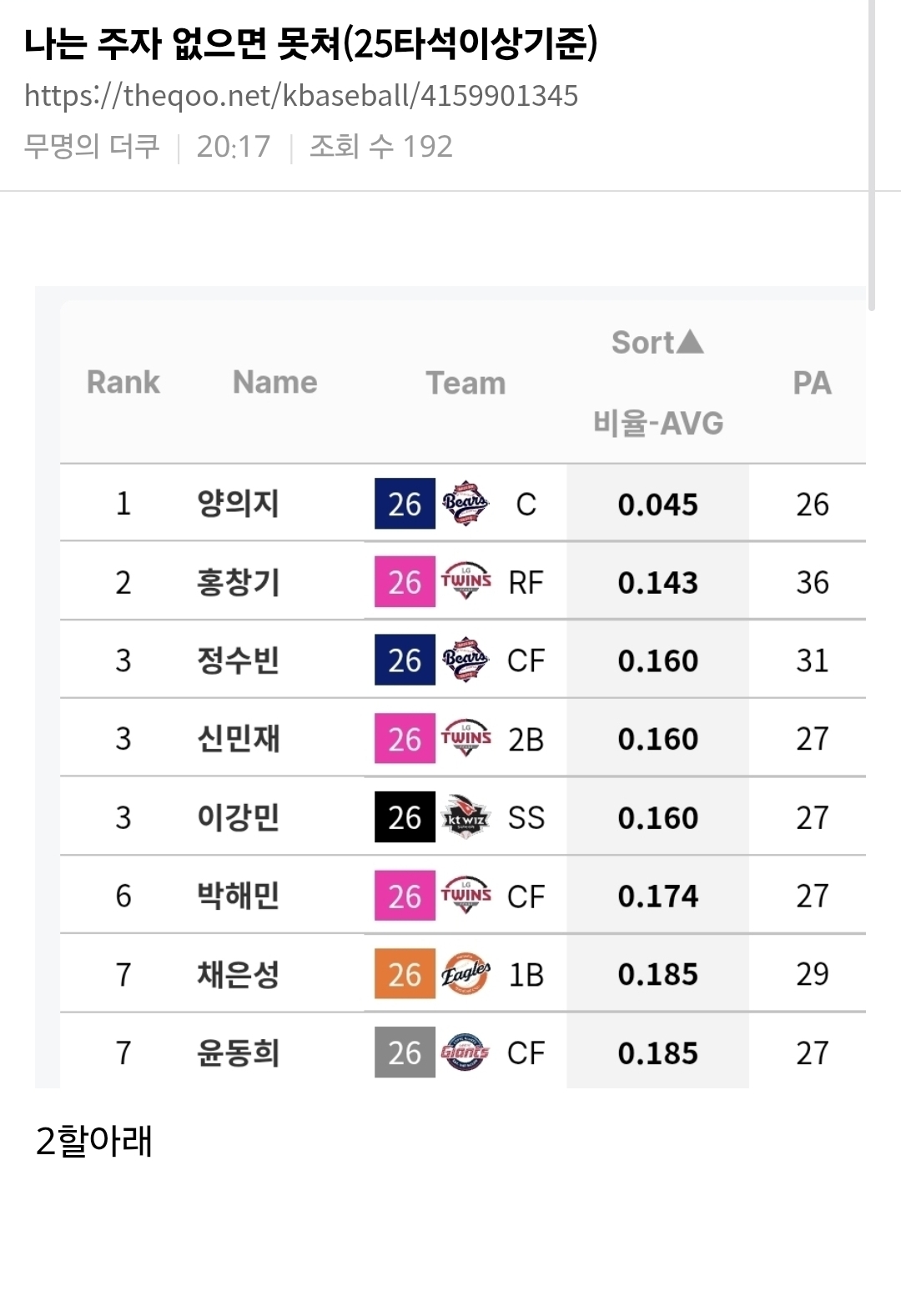Select the Team column header
The width and height of the screenshot is (901, 1316).
click(466, 383)
